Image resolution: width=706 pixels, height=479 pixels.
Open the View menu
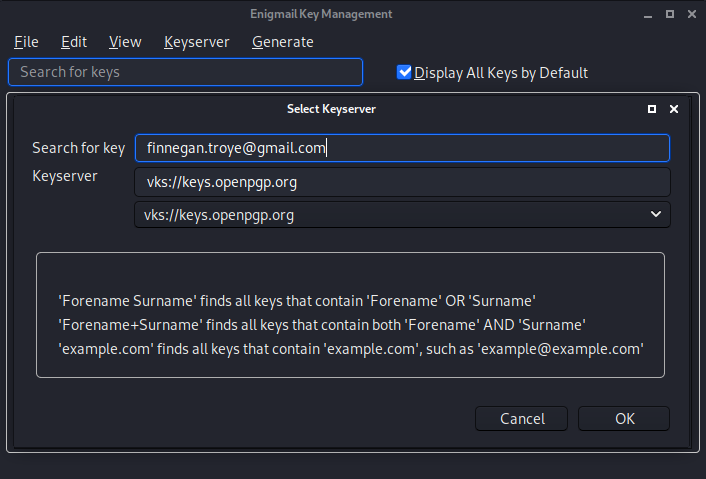pyautogui.click(x=125, y=42)
